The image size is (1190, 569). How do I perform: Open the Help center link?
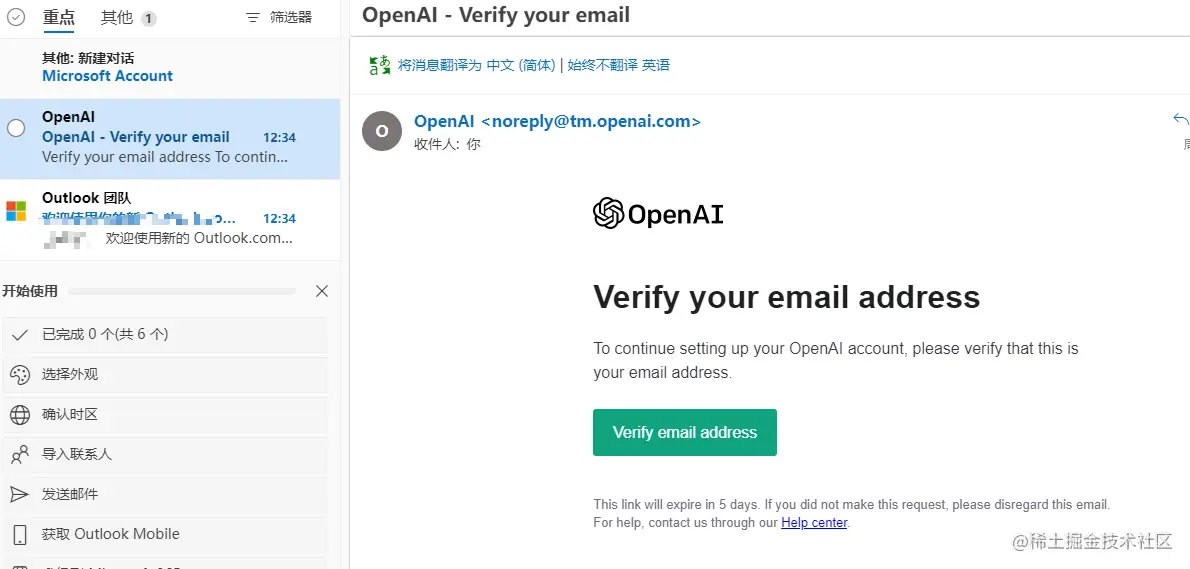point(814,523)
